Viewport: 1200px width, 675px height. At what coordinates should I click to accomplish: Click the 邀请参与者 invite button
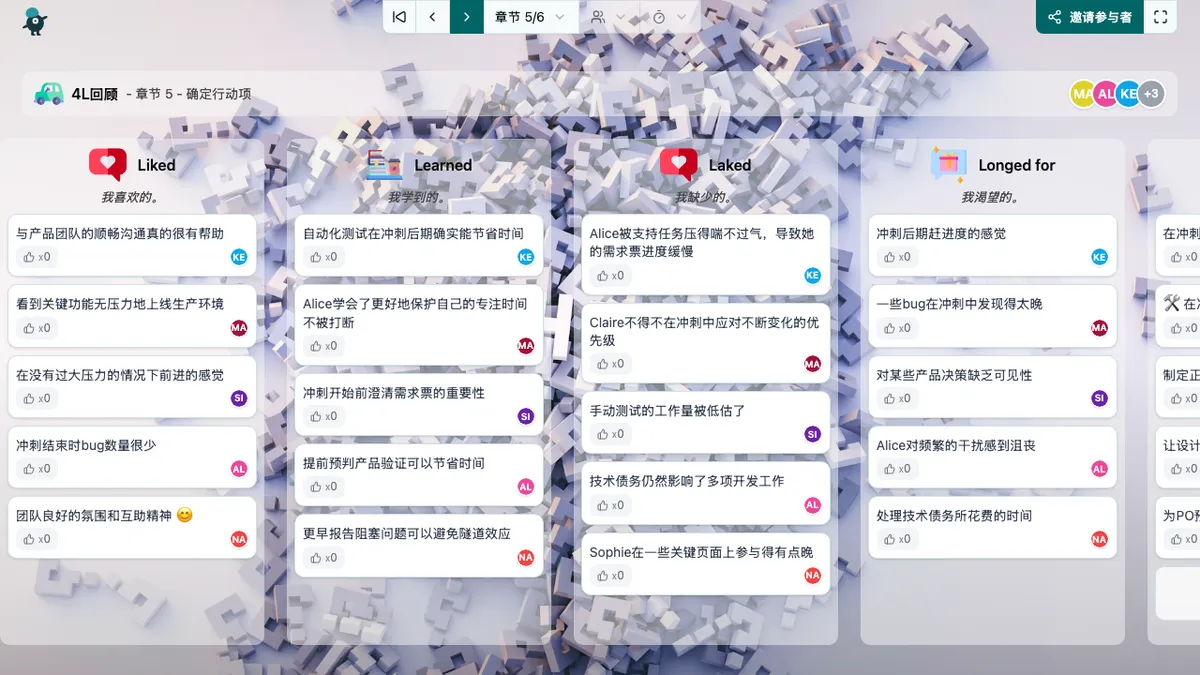1090,17
